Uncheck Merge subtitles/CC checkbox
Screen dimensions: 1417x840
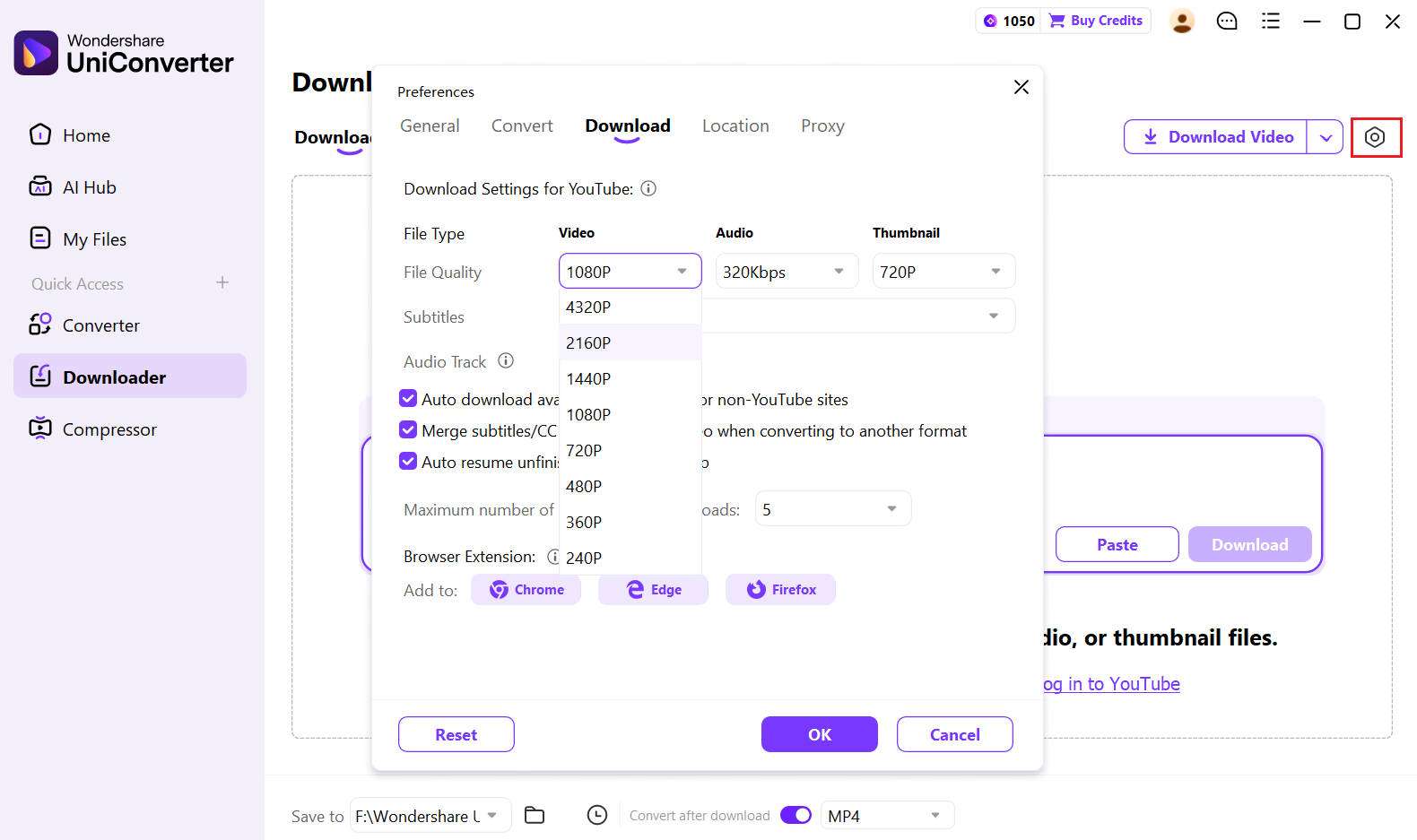408,429
